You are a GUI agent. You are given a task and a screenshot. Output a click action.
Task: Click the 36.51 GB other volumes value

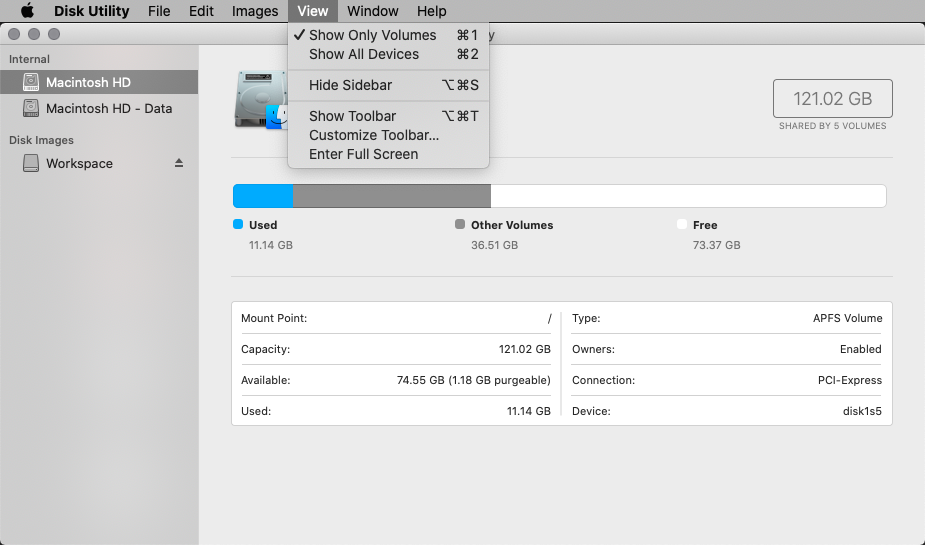(494, 245)
